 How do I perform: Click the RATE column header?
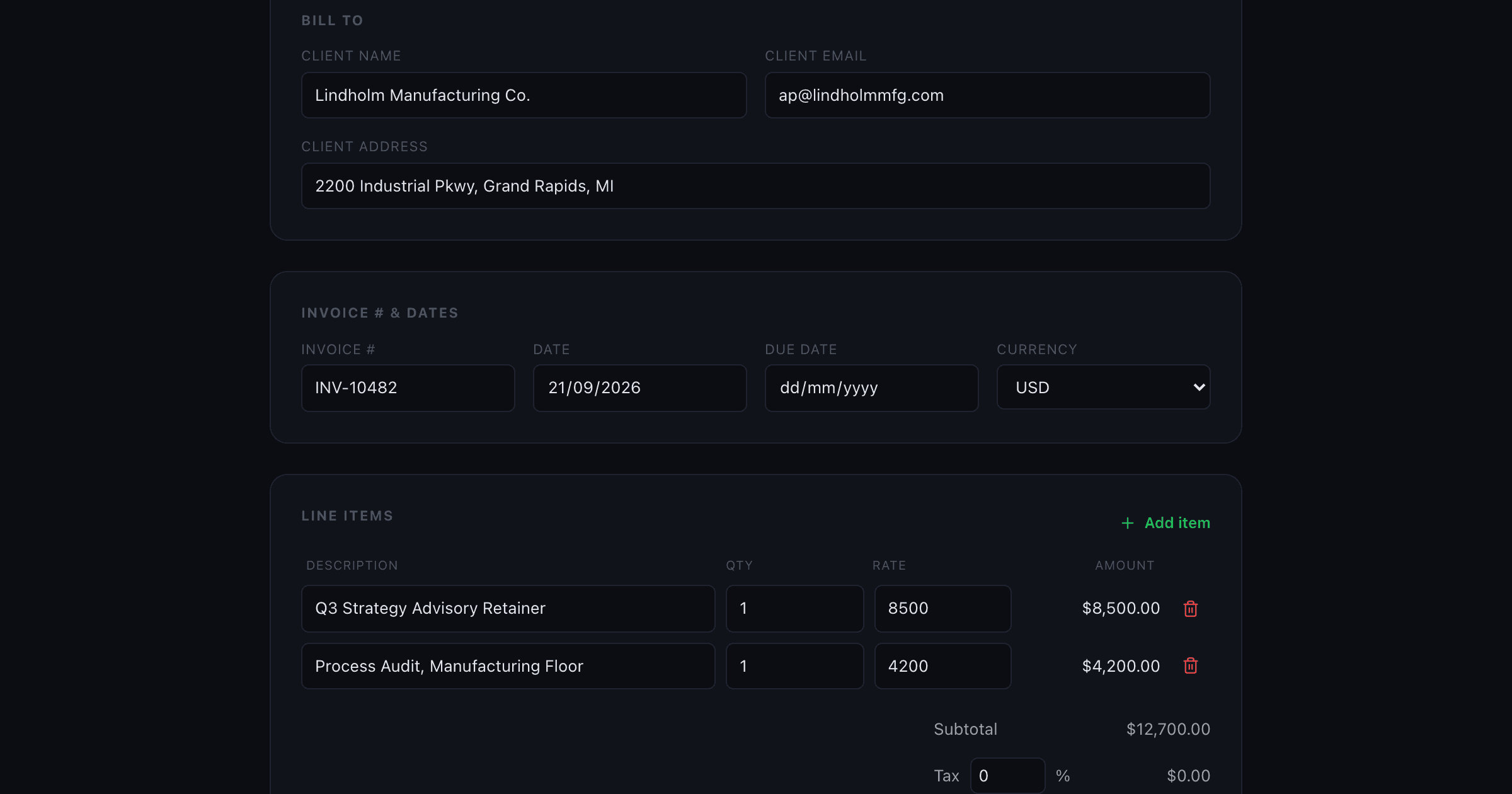(889, 565)
